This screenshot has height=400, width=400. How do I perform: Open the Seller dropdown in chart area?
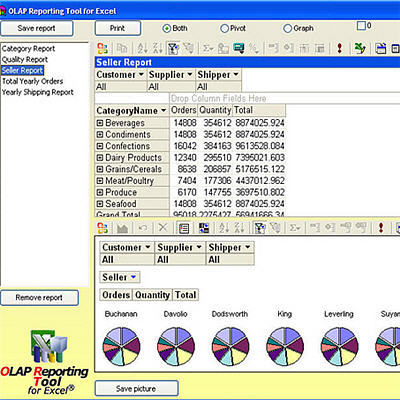133,277
